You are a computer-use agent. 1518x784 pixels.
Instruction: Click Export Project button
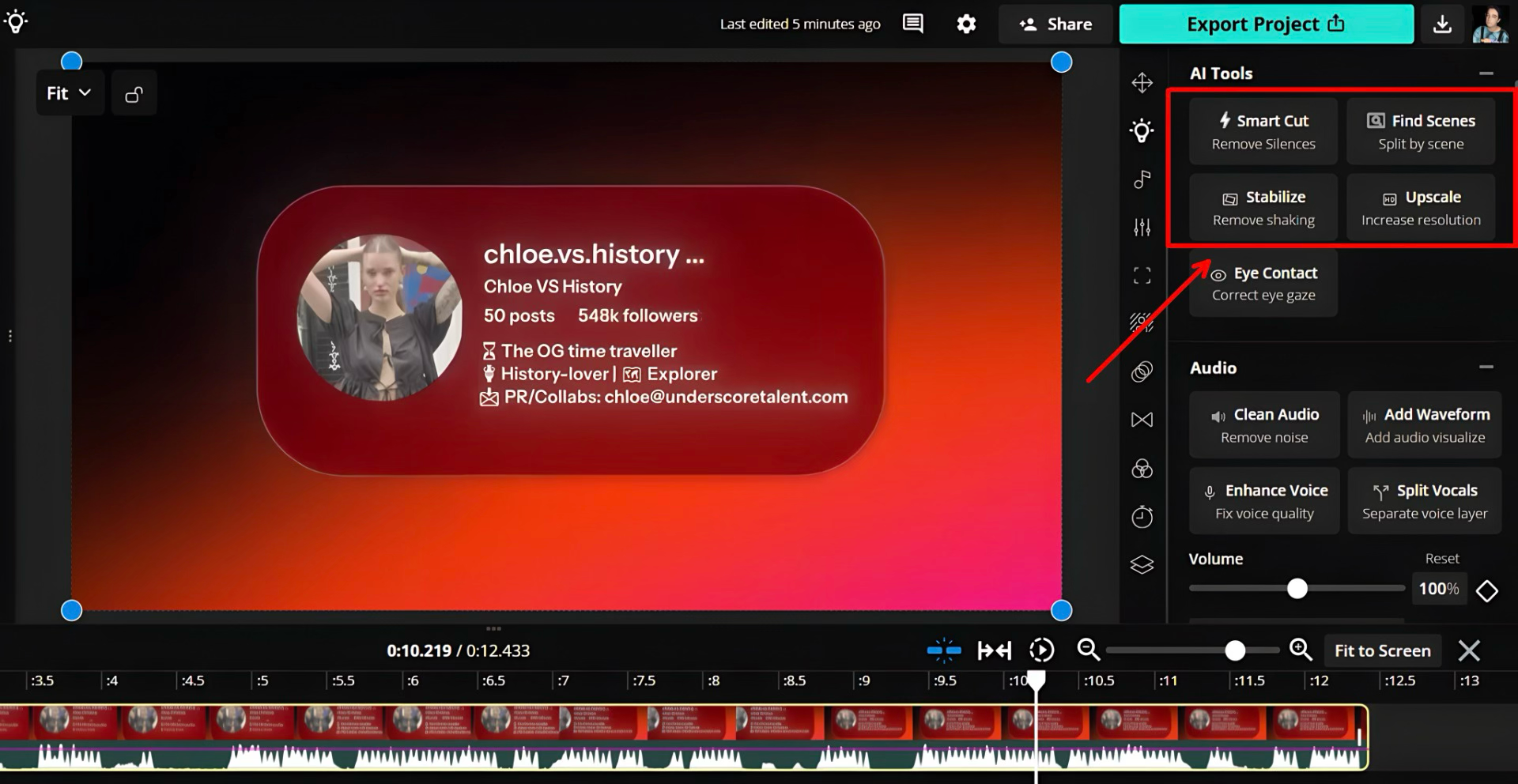[x=1267, y=24]
